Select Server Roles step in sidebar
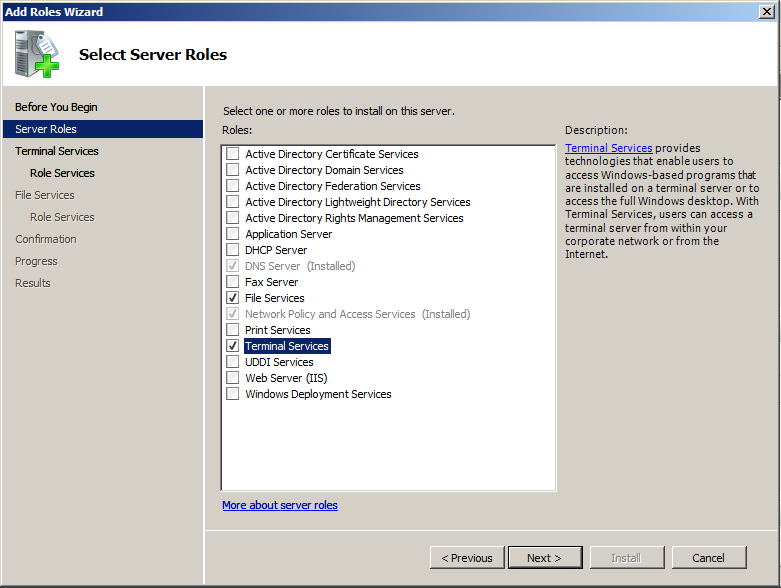This screenshot has width=781, height=588. pos(46,129)
